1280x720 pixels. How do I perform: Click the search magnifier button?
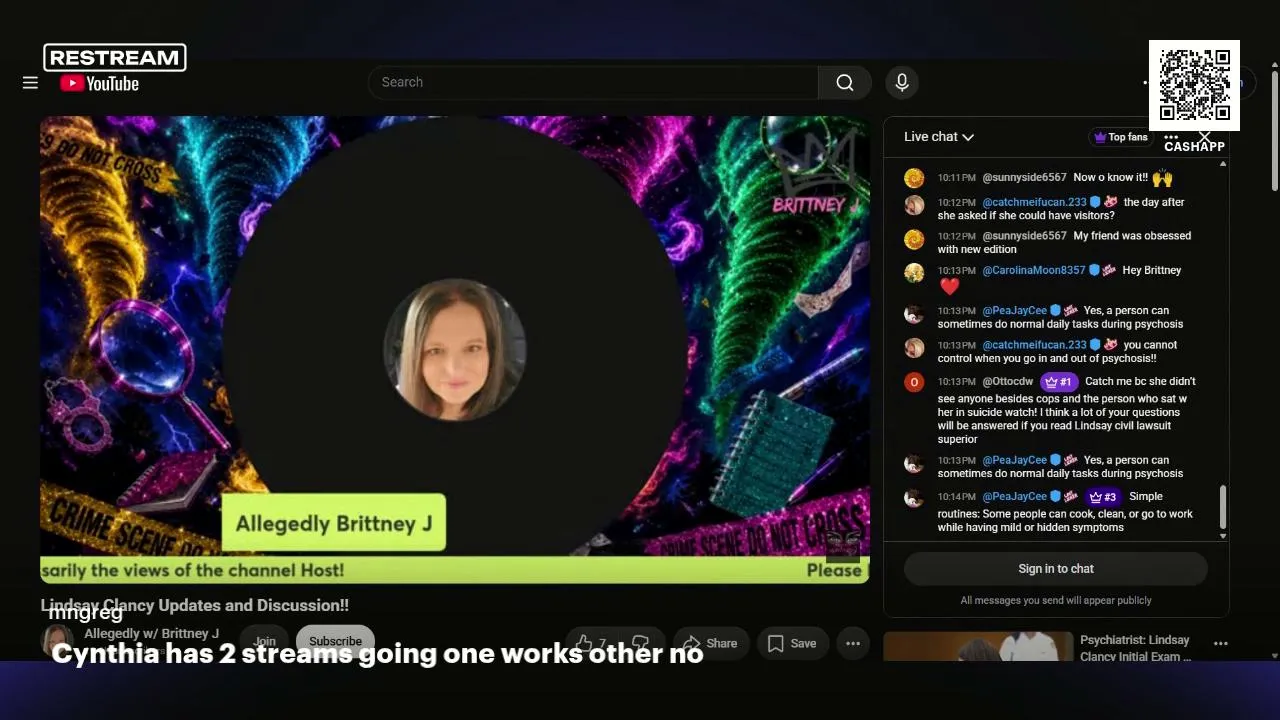[x=845, y=83]
